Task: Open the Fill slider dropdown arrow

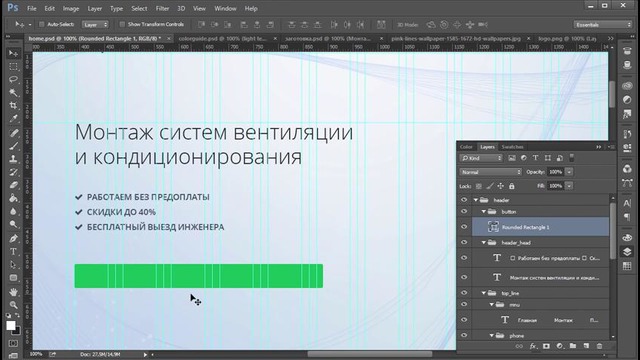Action: point(569,186)
